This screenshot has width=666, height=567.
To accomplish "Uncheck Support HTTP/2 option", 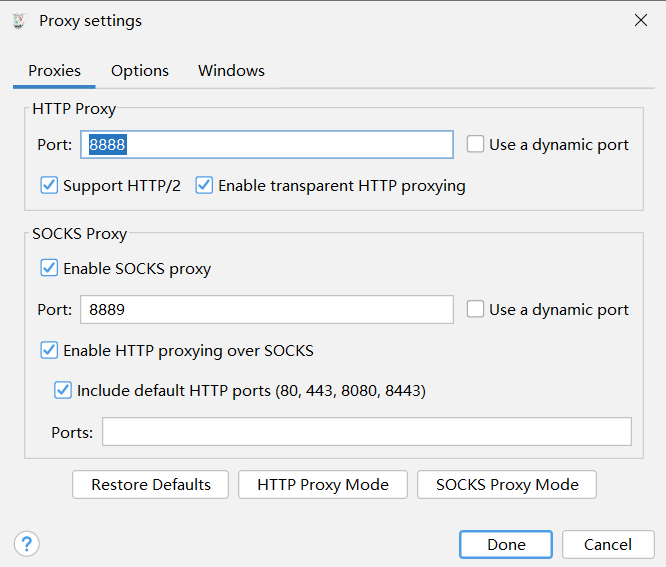I will coord(49,186).
